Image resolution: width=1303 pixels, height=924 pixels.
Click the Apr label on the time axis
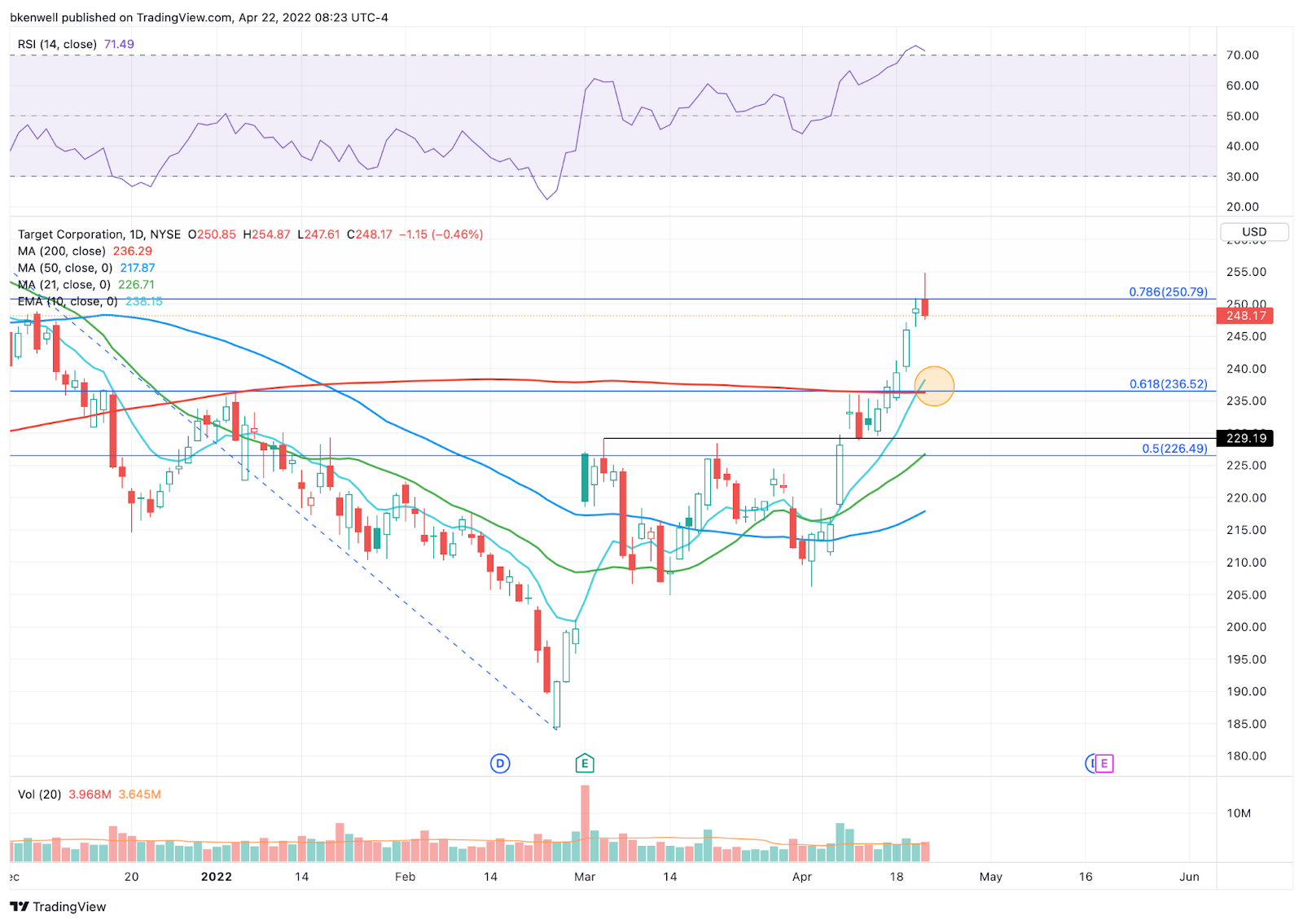pyautogui.click(x=802, y=877)
